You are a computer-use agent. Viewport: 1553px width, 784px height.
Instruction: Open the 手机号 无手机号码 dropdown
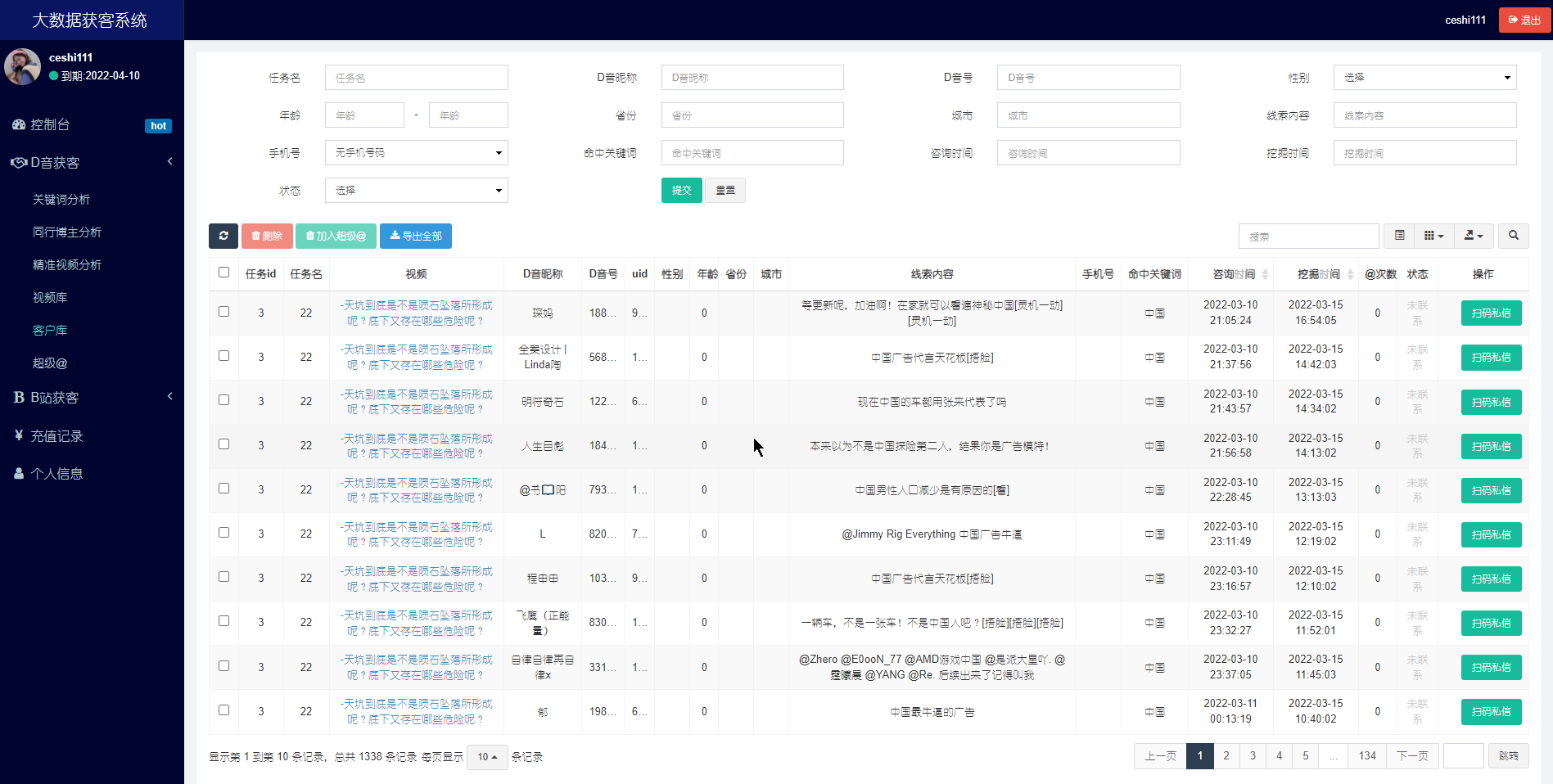[x=417, y=153]
